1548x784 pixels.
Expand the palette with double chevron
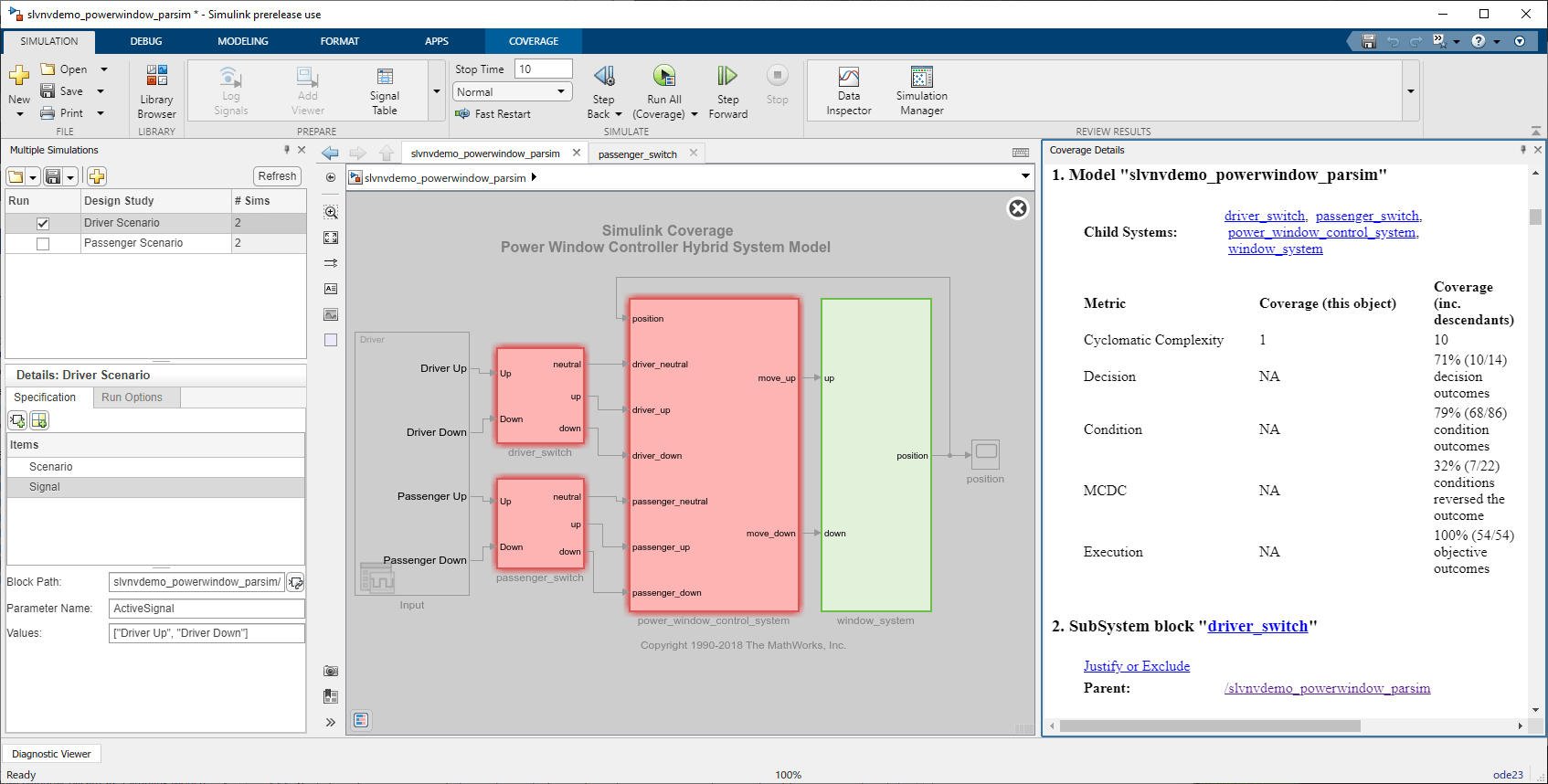click(331, 722)
